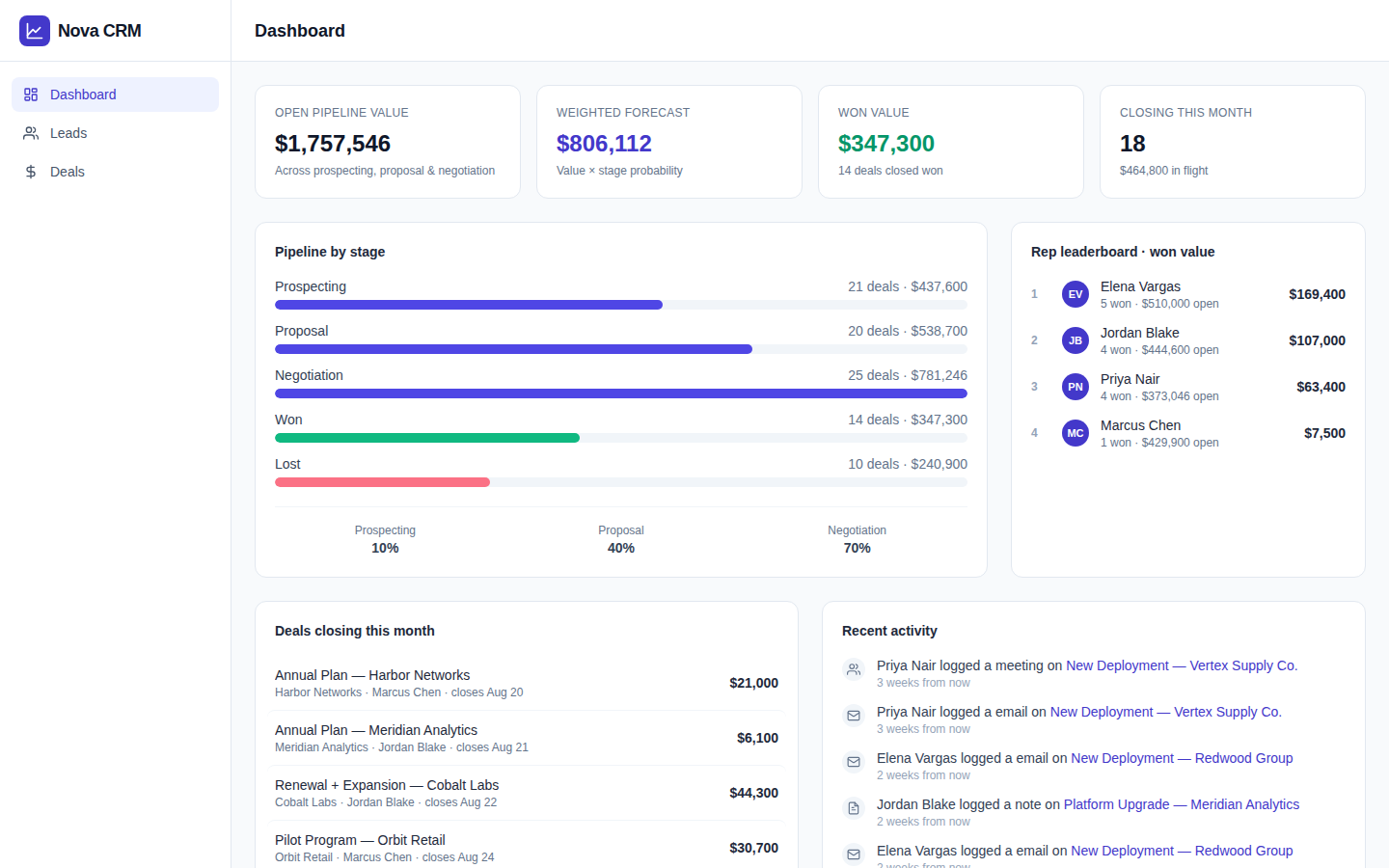Click '10 deals · $240,900' text
The image size is (1389, 868).
pos(908,464)
